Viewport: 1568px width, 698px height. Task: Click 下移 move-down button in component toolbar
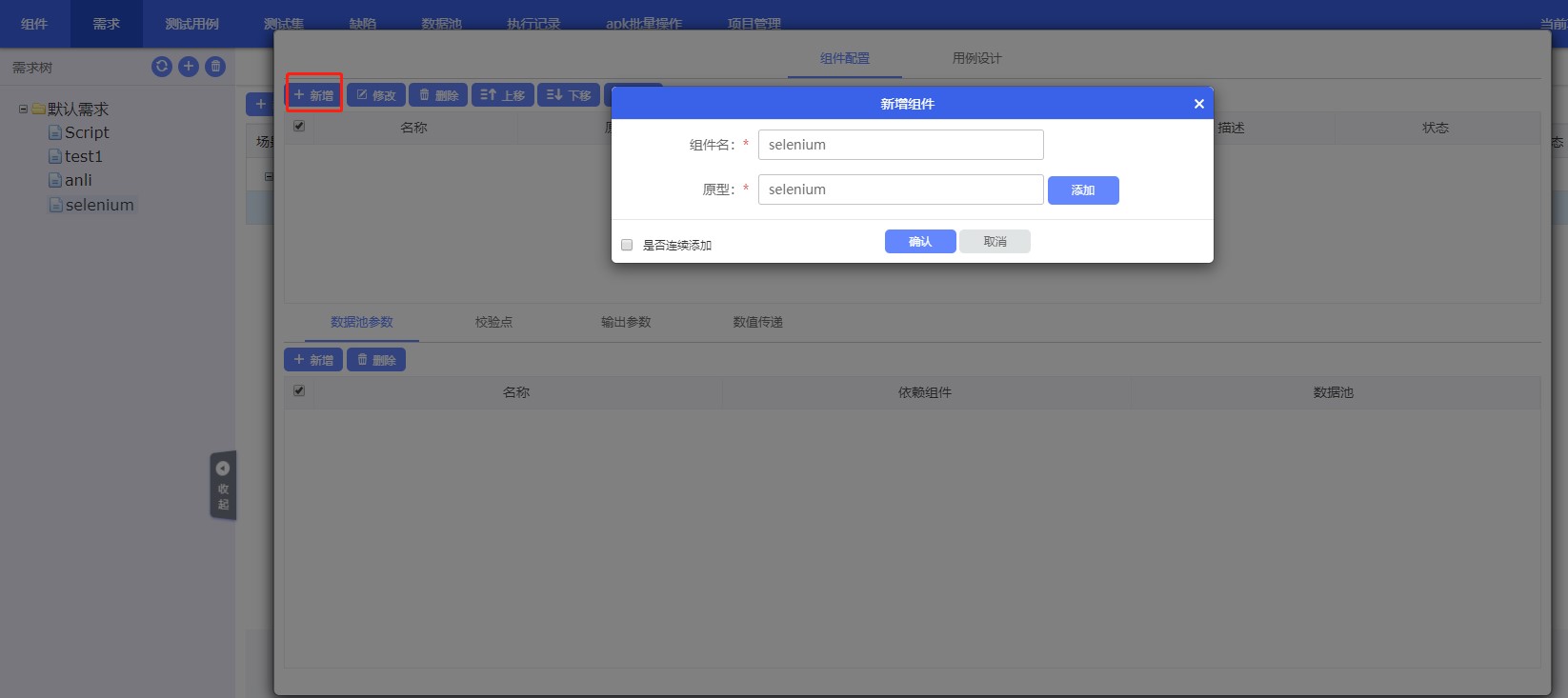click(569, 95)
